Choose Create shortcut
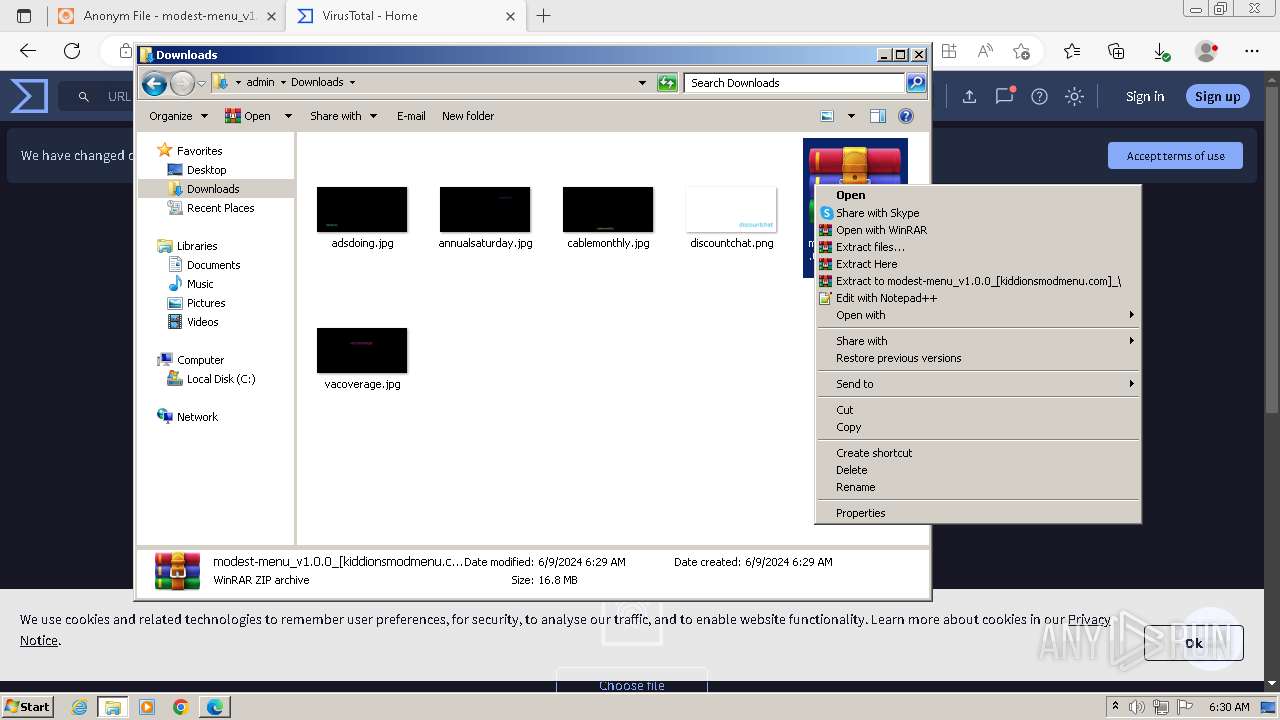The height and width of the screenshot is (720, 1280). 978,453
